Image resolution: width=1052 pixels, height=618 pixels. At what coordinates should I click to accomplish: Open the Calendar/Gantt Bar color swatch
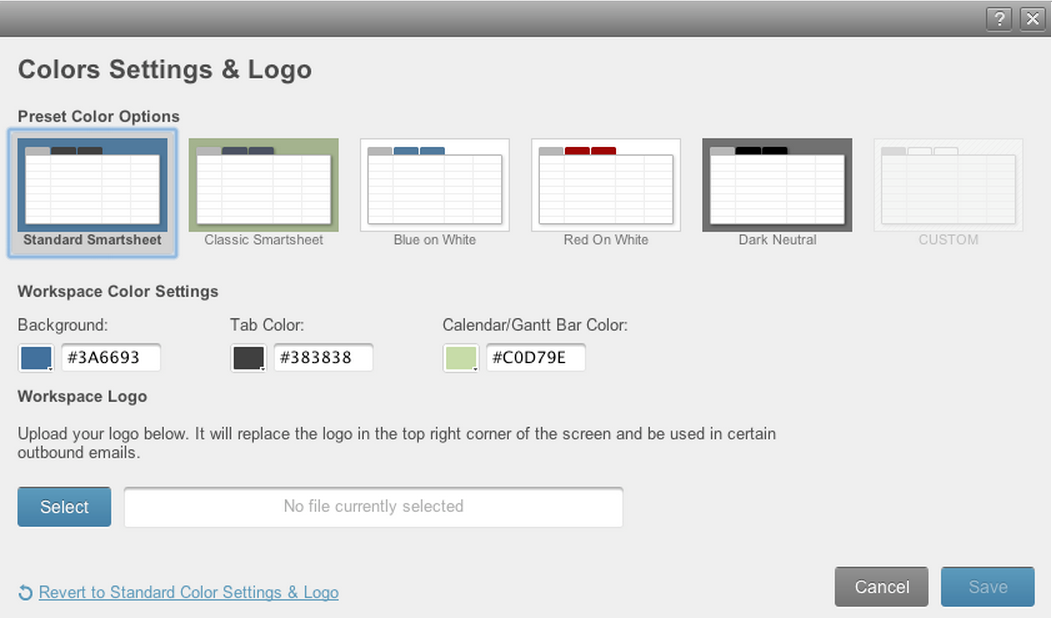(461, 358)
